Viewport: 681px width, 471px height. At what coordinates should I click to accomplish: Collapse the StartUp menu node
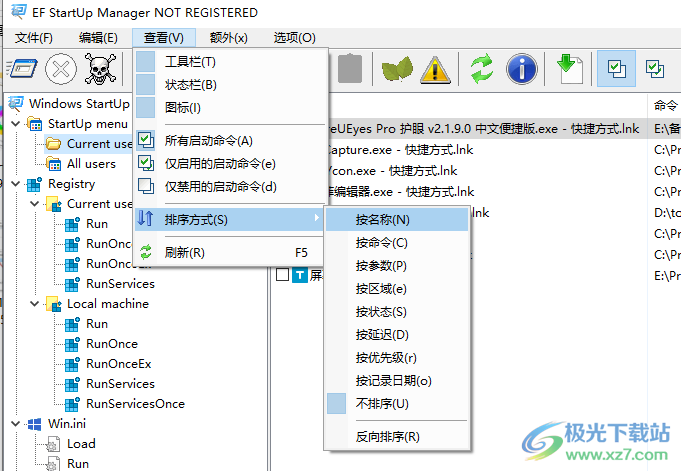16,124
